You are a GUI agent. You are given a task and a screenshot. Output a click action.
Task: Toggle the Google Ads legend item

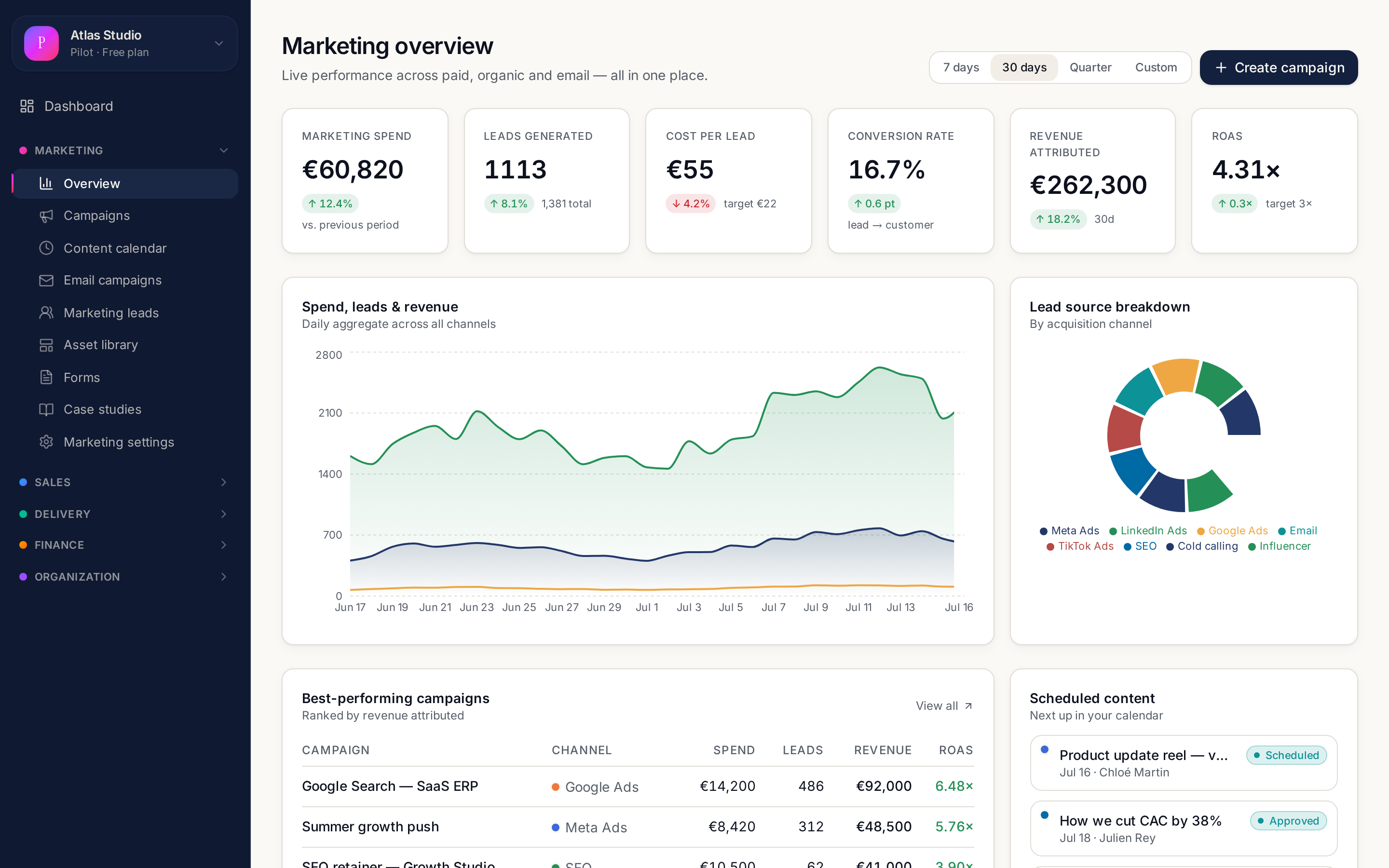pyautogui.click(x=1232, y=531)
